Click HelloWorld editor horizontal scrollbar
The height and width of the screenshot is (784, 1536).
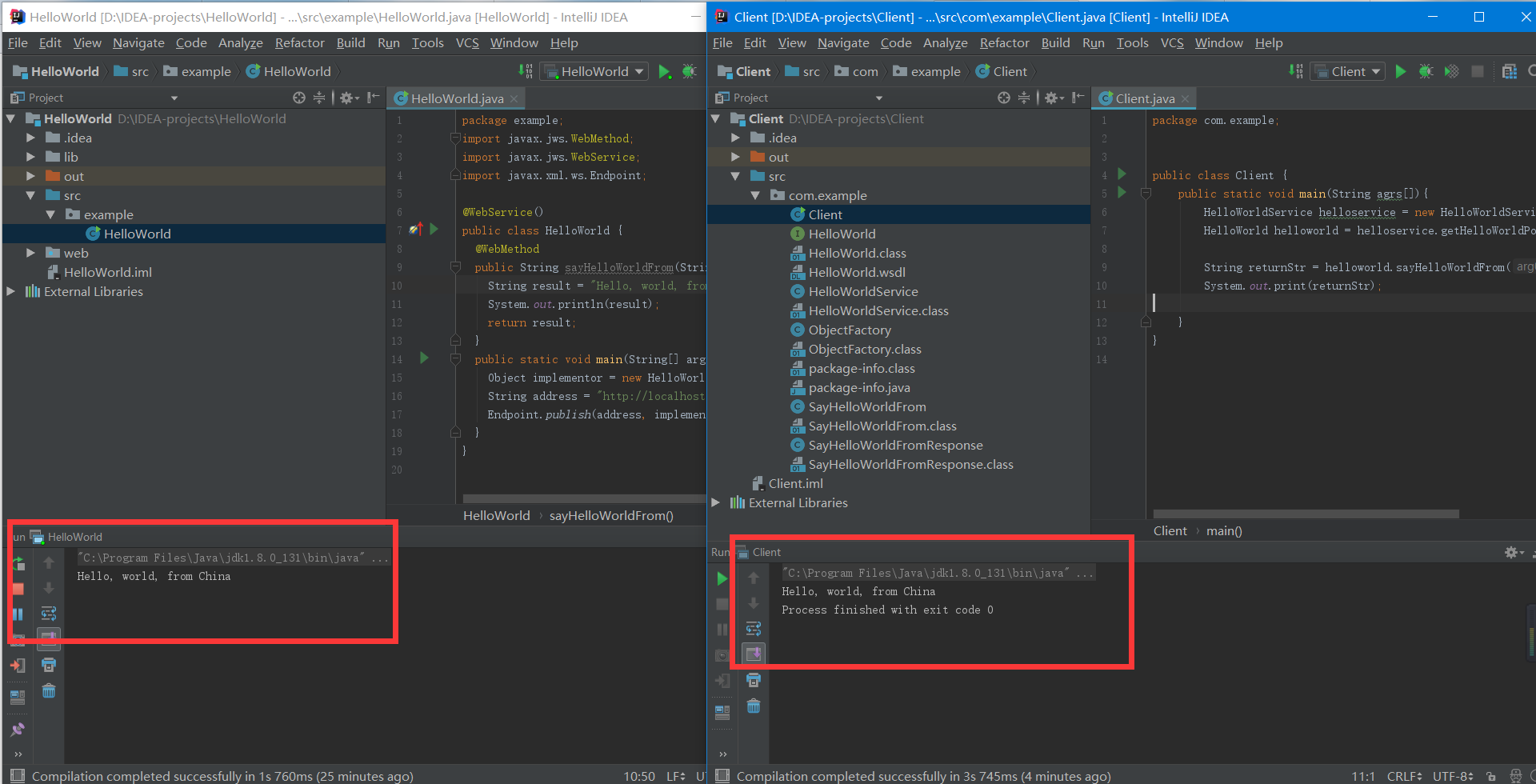[x=584, y=498]
